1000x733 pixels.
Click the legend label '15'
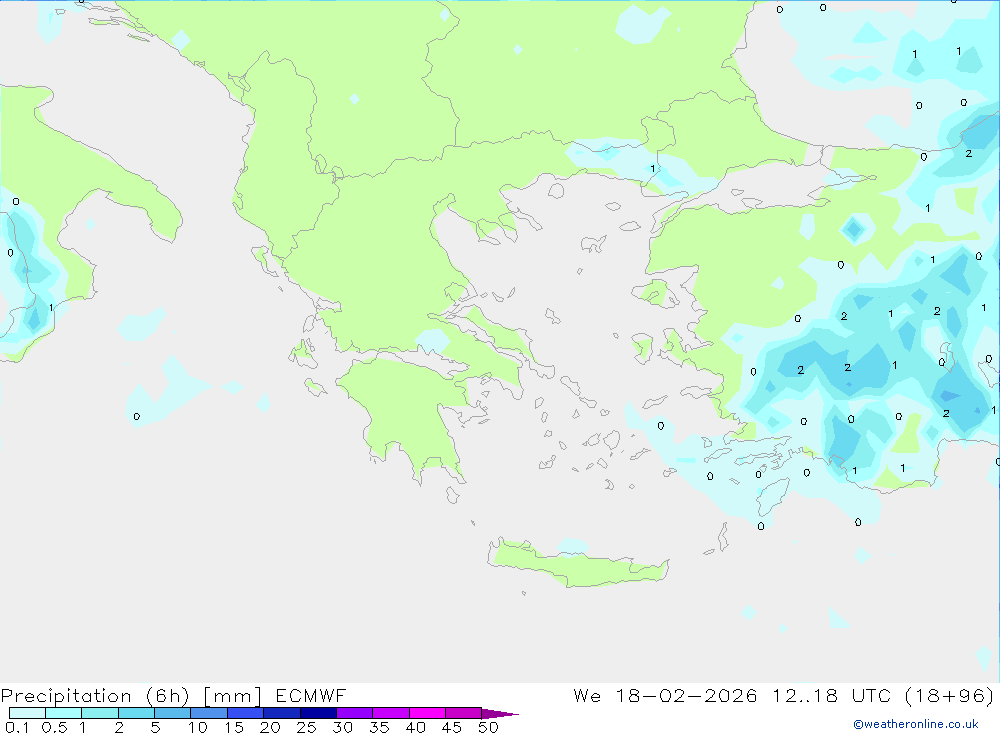point(234,727)
